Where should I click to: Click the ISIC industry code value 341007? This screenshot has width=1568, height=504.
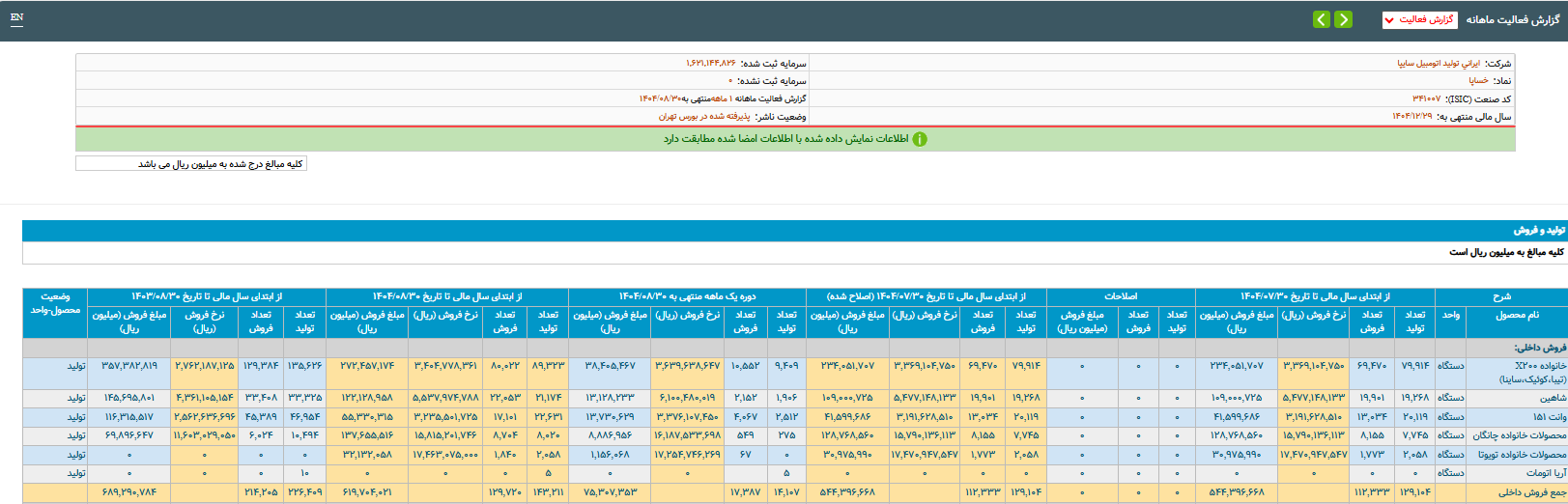(x=1426, y=98)
